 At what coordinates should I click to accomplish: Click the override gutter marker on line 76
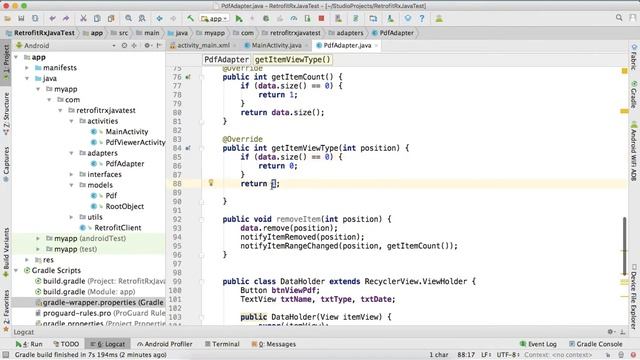click(x=188, y=77)
